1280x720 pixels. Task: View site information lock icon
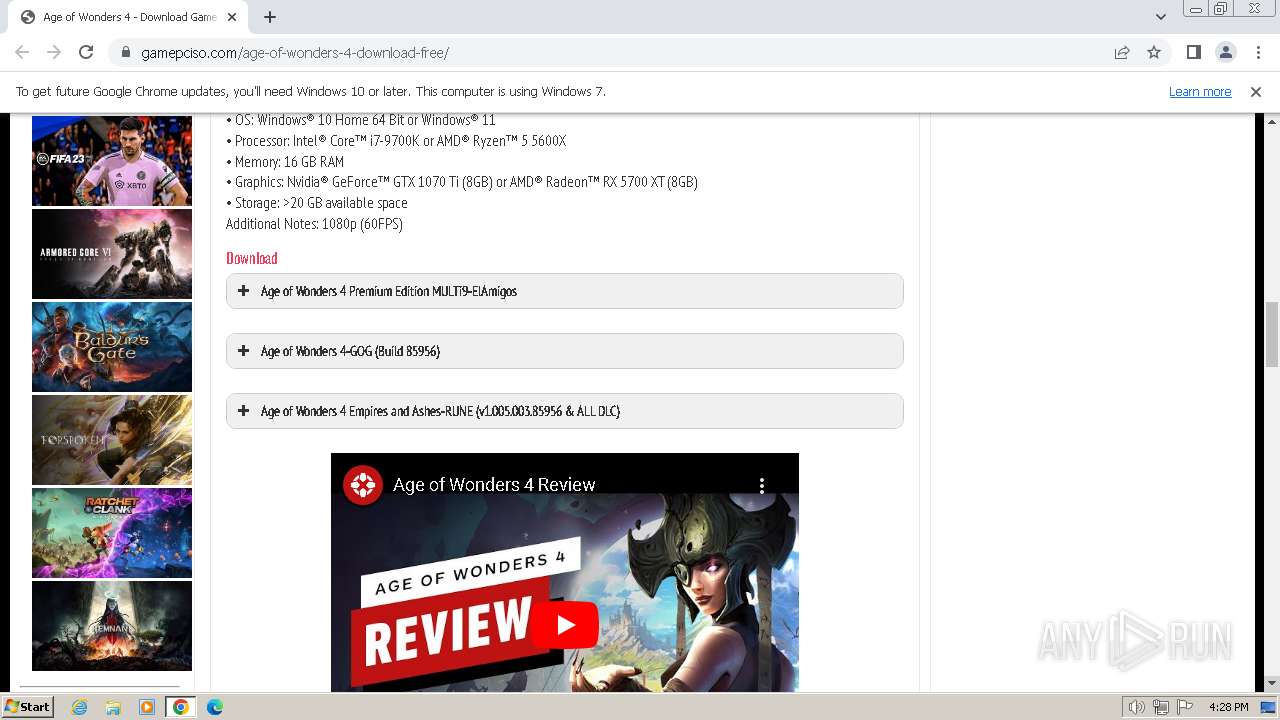tap(126, 52)
